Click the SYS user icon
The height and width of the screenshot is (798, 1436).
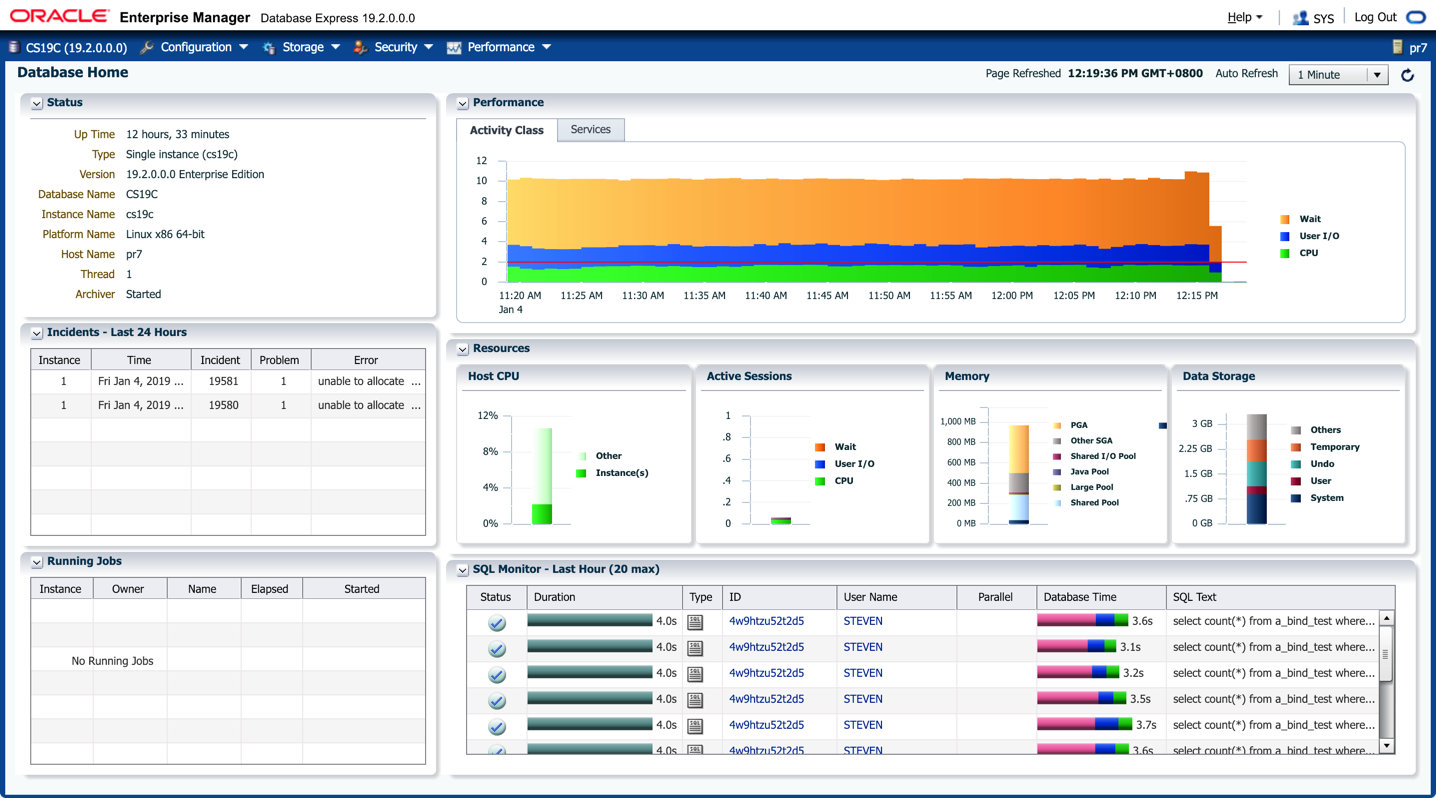1300,18
